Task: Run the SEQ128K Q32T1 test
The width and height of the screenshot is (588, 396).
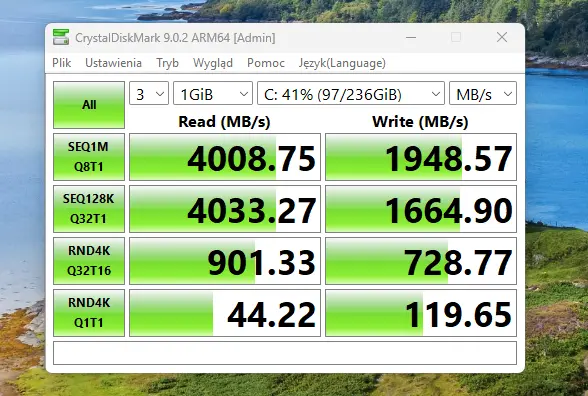Action: [x=89, y=209]
